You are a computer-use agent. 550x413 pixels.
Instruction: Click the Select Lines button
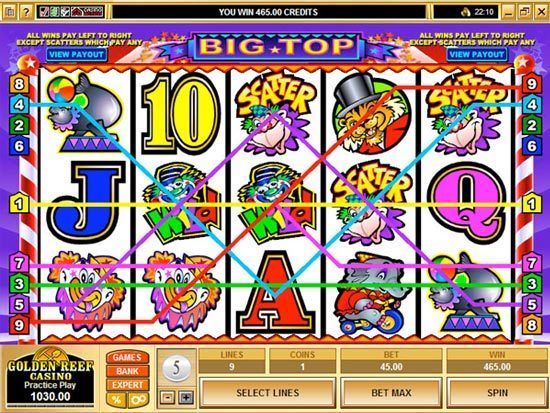point(267,393)
